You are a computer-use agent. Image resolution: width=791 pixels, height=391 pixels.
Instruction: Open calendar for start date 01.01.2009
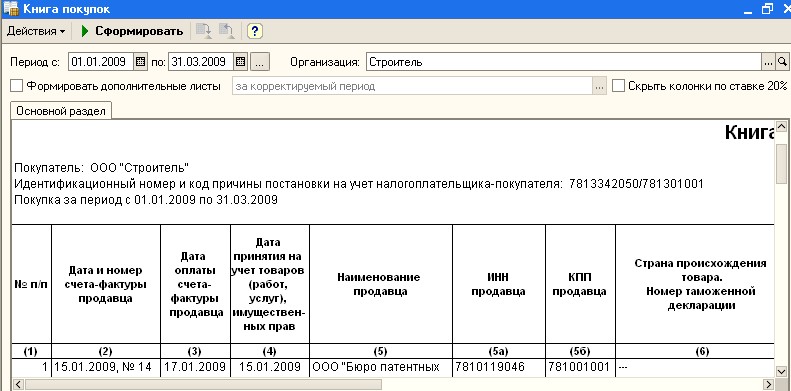[x=141, y=62]
